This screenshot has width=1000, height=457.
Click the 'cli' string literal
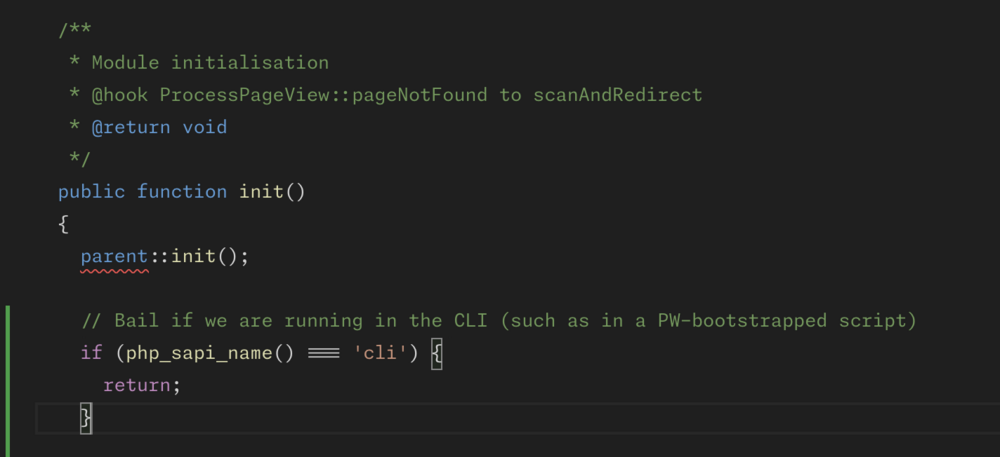pyautogui.click(x=380, y=353)
